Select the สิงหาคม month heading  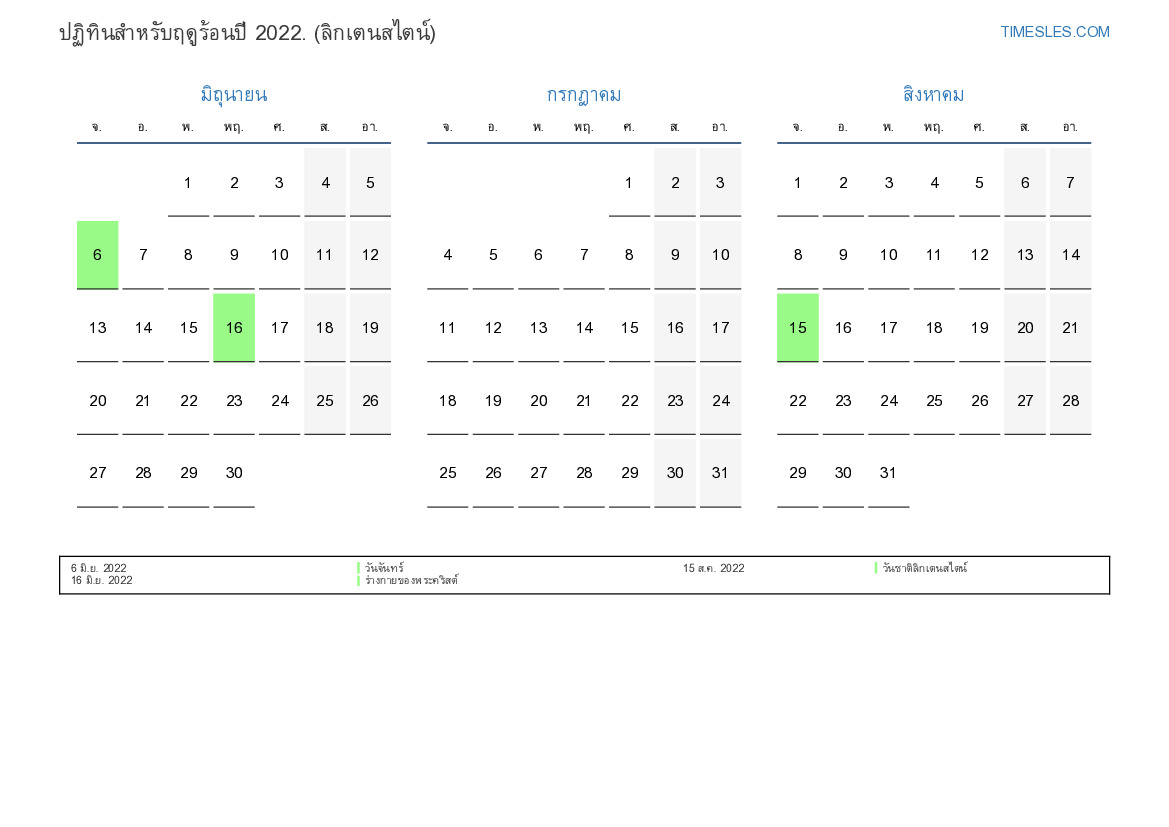click(x=933, y=95)
